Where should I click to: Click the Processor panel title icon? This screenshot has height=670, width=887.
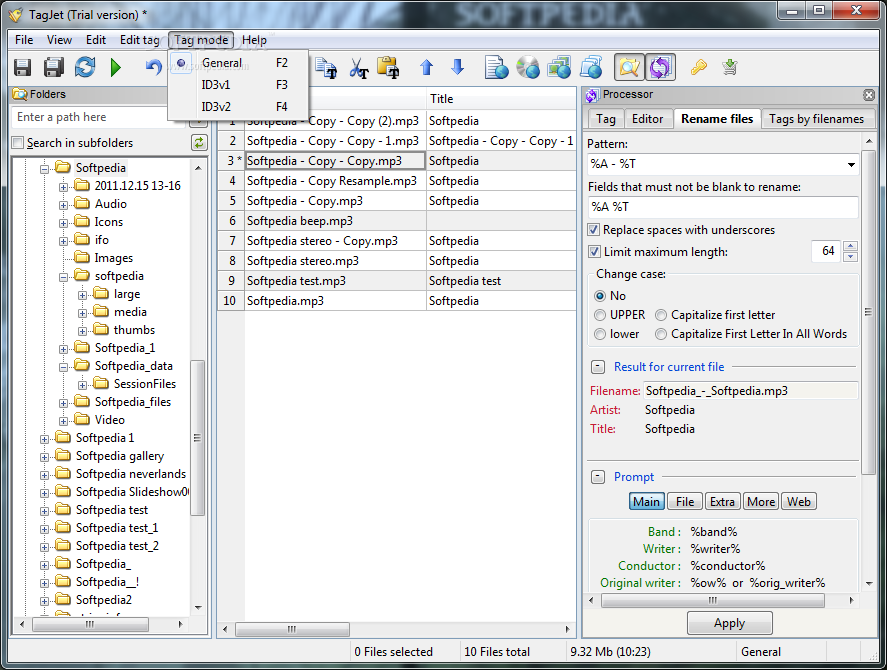(592, 95)
